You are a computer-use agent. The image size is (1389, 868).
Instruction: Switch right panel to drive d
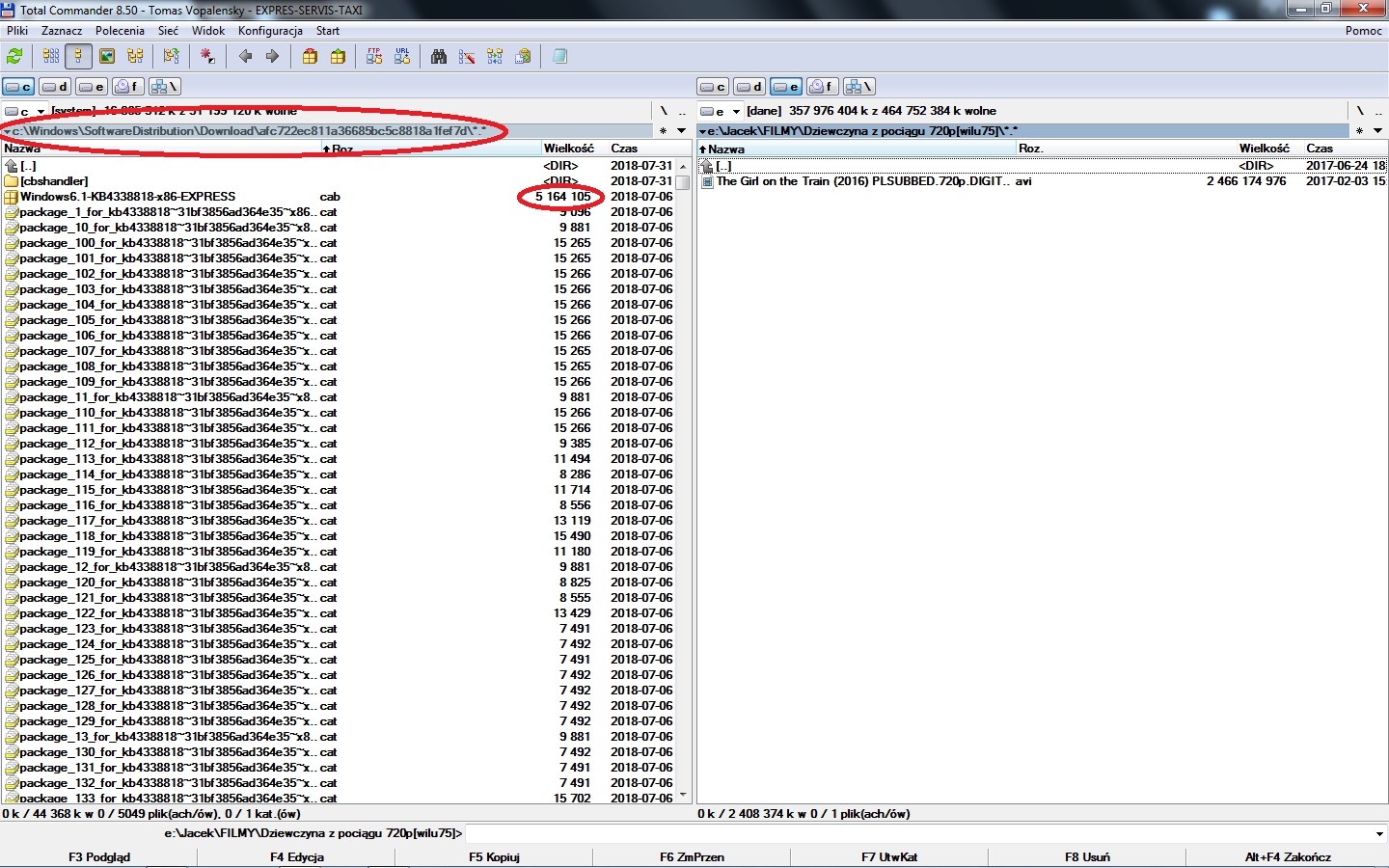pos(749,87)
